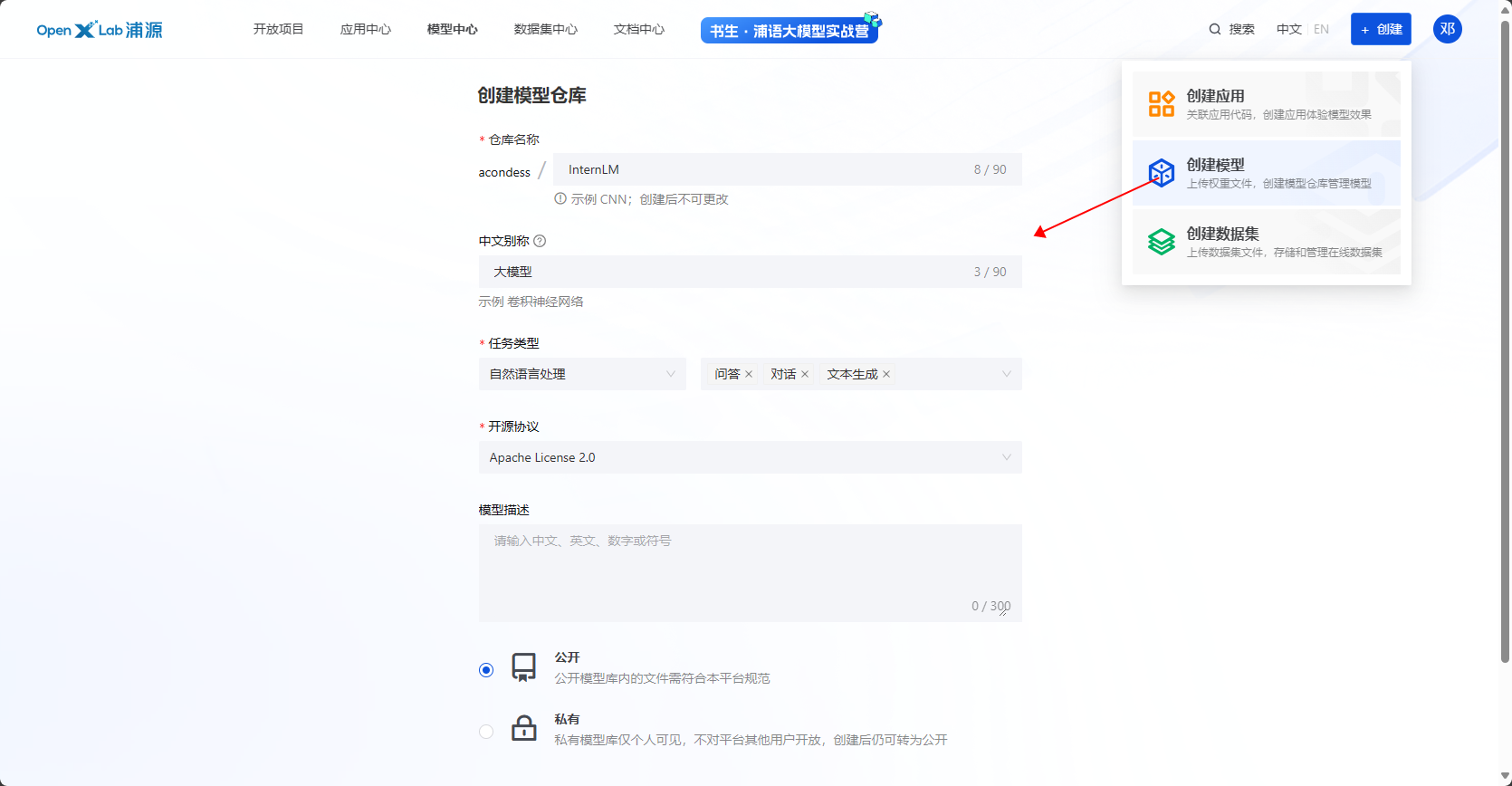Screen dimensions: 1512x786
Task: Click the repository name field InternLM
Action: click(788, 169)
